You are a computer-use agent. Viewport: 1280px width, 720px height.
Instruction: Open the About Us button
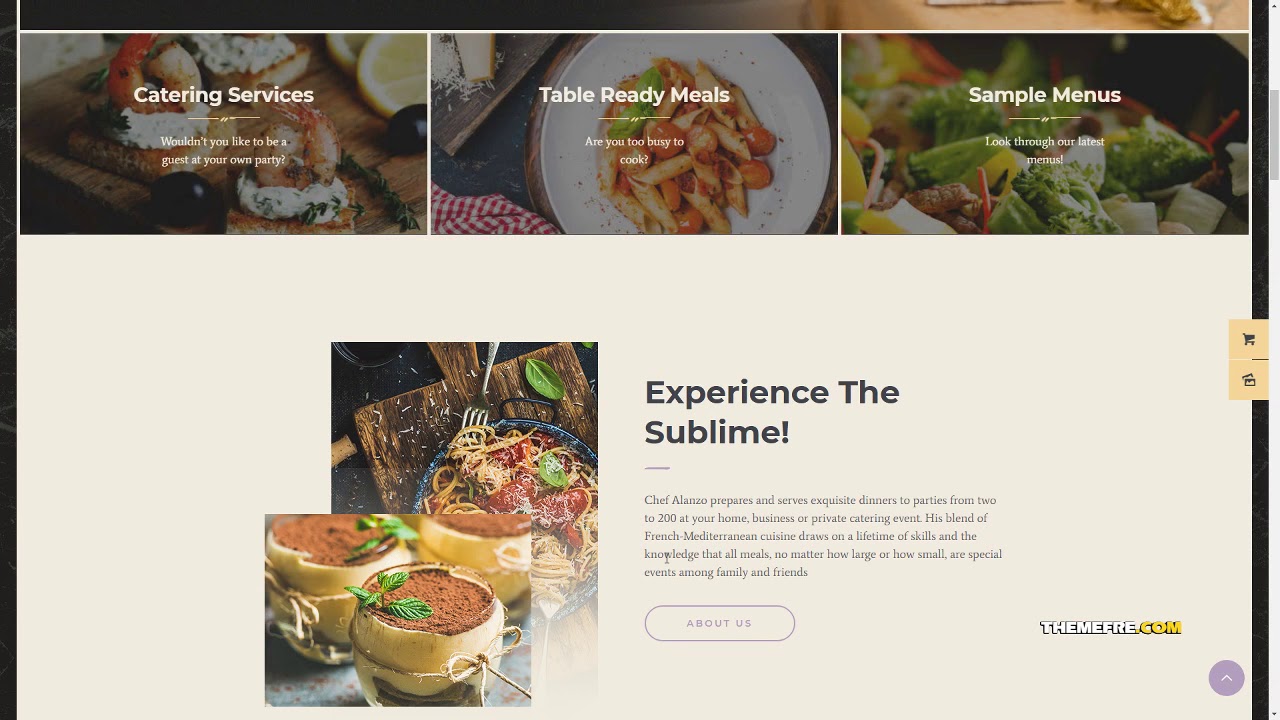(719, 623)
